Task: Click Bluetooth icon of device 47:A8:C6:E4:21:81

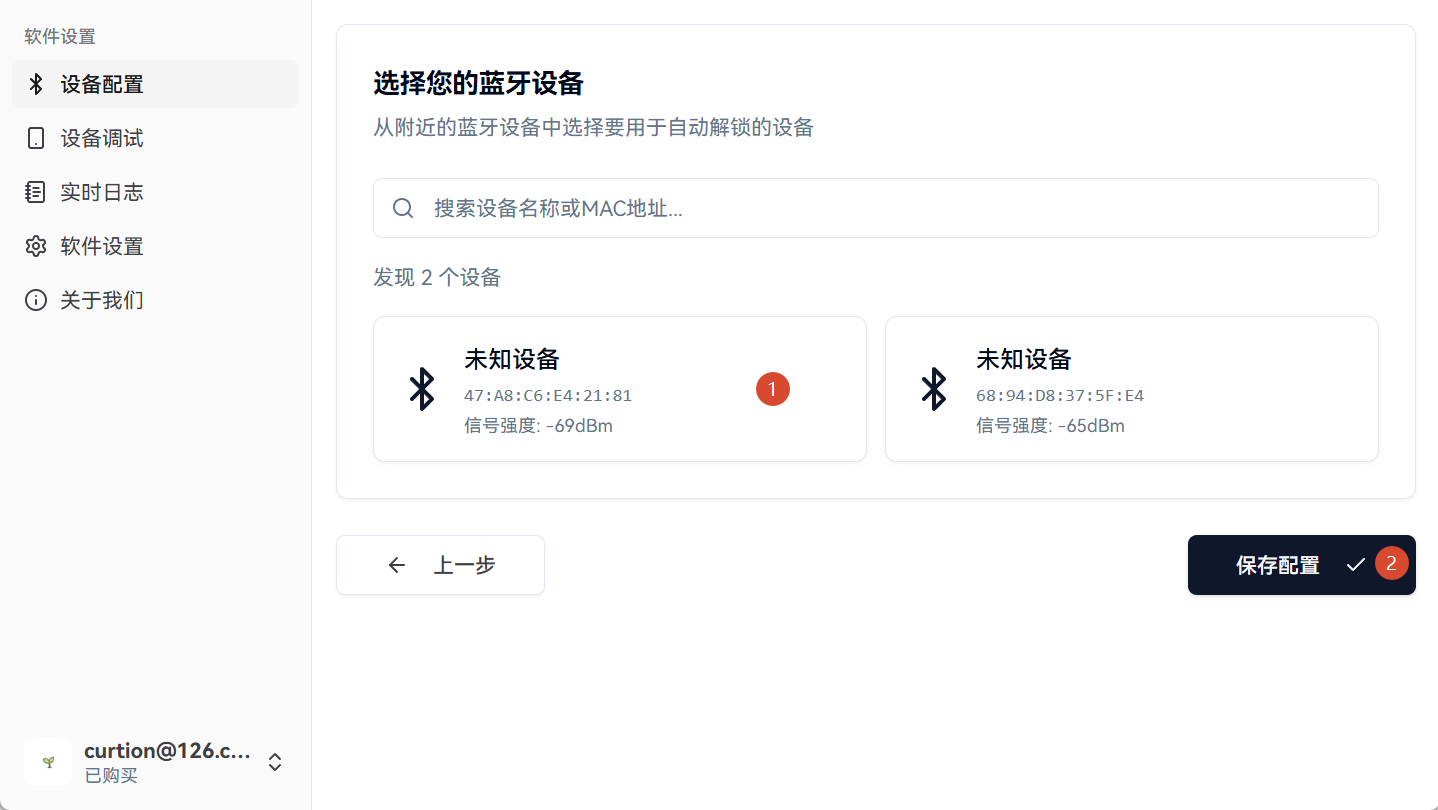Action: click(422, 389)
